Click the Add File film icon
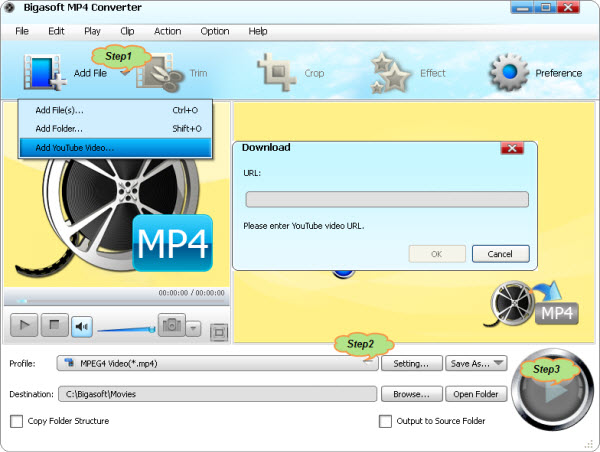Image resolution: width=600 pixels, height=452 pixels. pos(44,73)
